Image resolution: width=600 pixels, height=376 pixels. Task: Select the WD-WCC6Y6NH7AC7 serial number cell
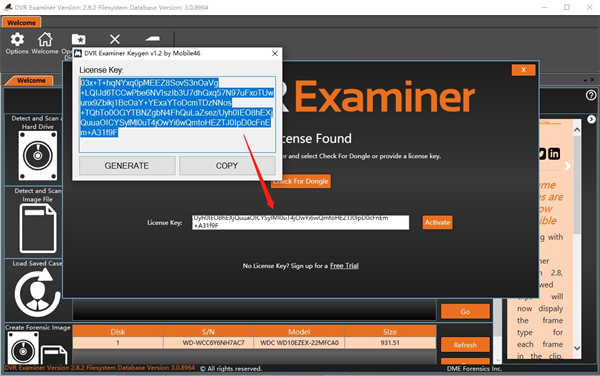coord(208,343)
